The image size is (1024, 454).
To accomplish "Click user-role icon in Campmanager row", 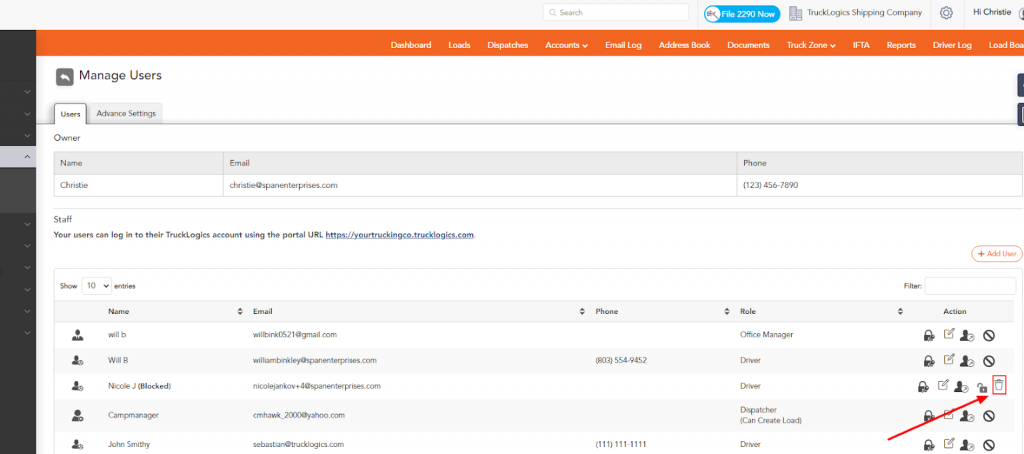I will tap(967, 415).
